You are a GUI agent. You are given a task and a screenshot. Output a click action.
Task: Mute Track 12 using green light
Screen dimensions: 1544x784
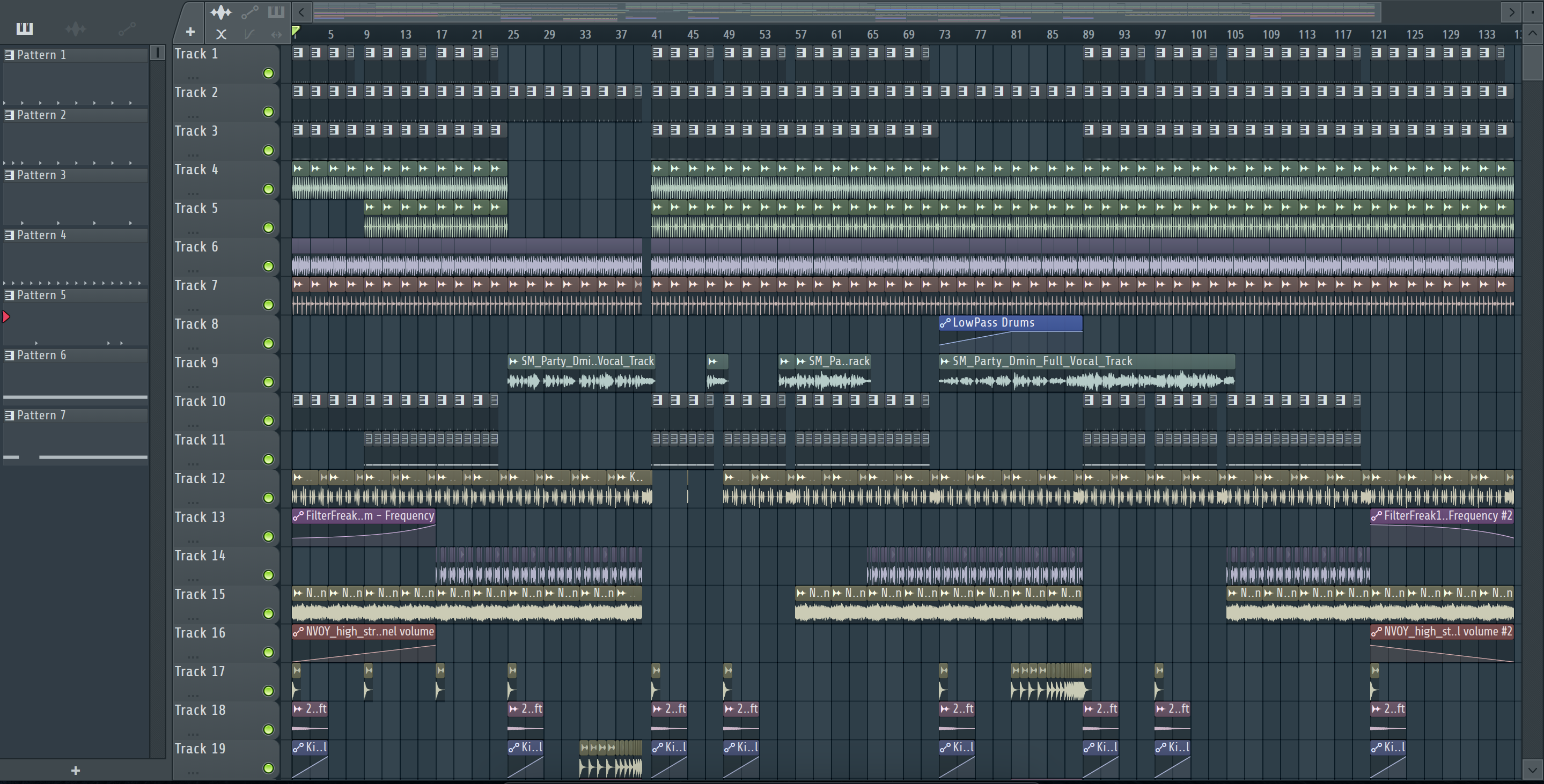(x=269, y=498)
